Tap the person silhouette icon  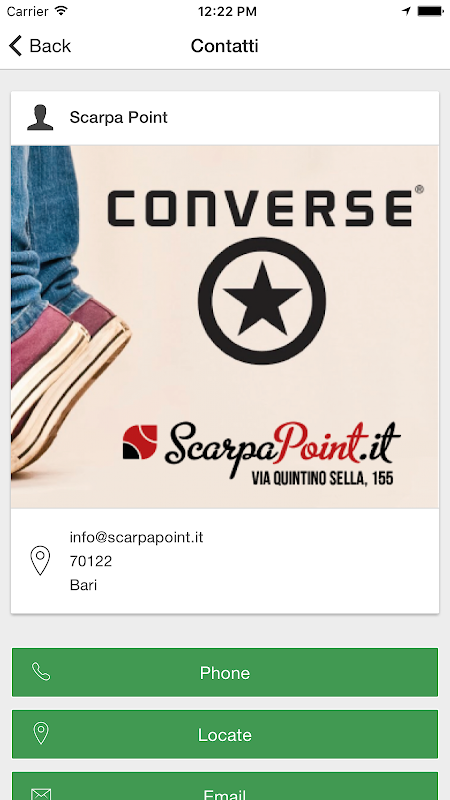40,117
